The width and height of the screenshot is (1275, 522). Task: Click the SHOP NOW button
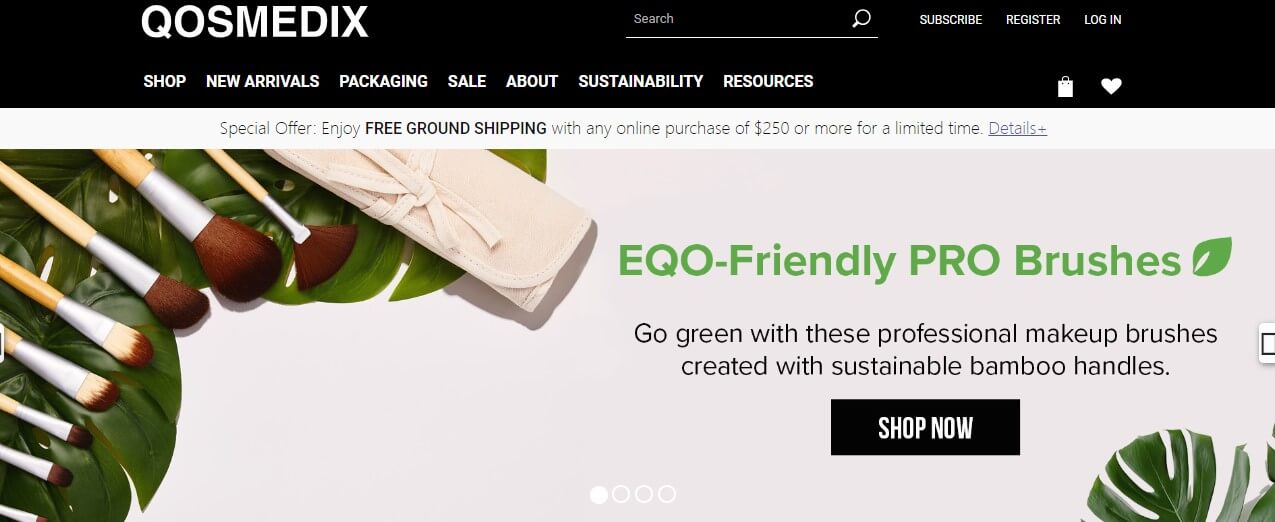pyautogui.click(x=925, y=428)
